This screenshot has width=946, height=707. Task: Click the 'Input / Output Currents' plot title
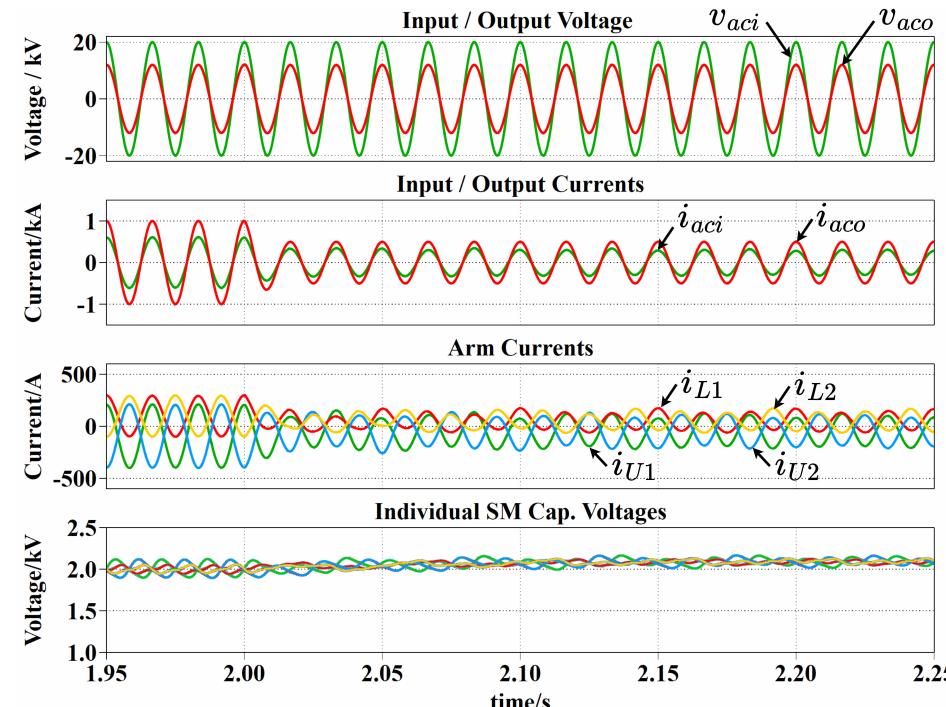[x=520, y=184]
